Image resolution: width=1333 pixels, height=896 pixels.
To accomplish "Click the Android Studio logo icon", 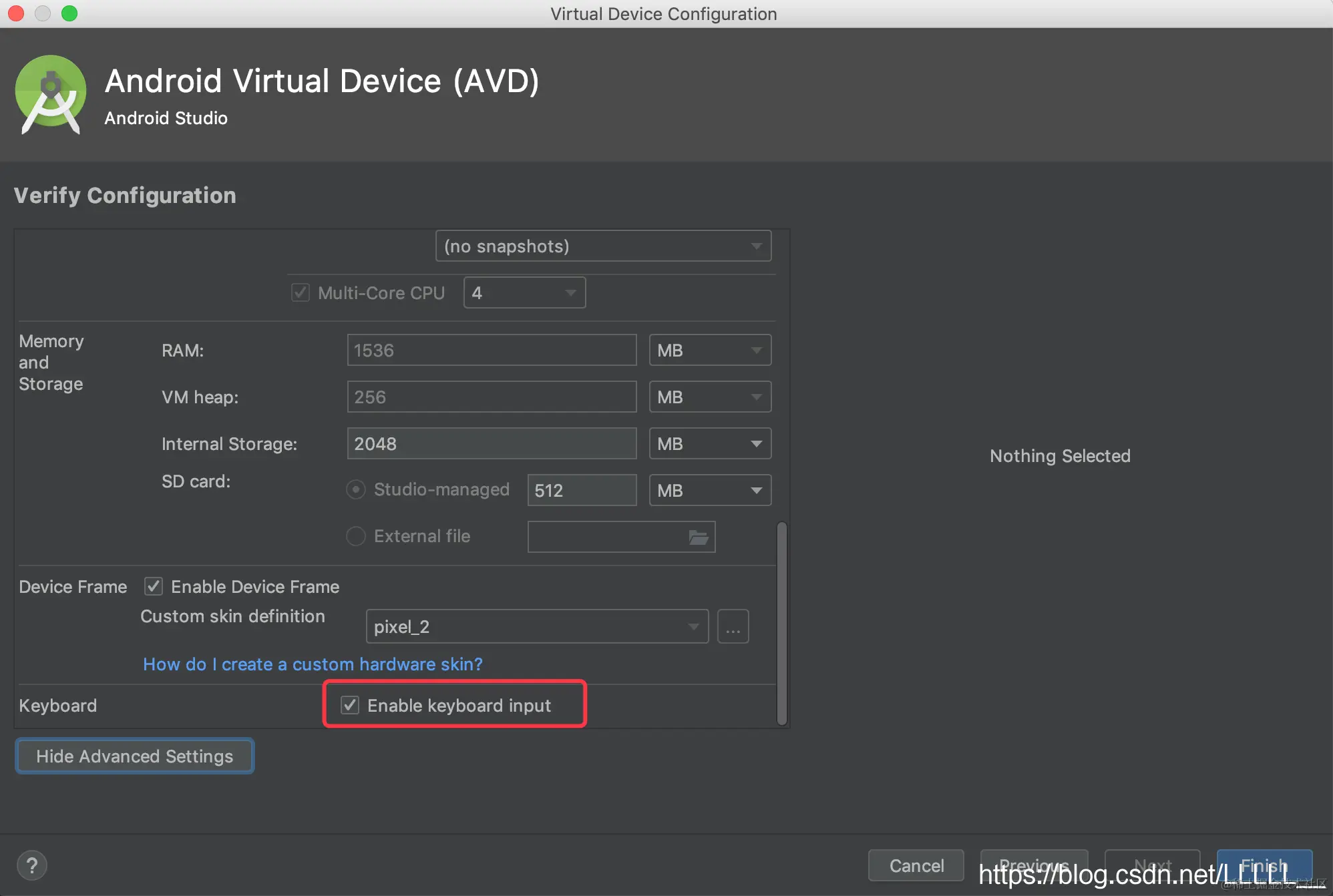I will pos(51,95).
